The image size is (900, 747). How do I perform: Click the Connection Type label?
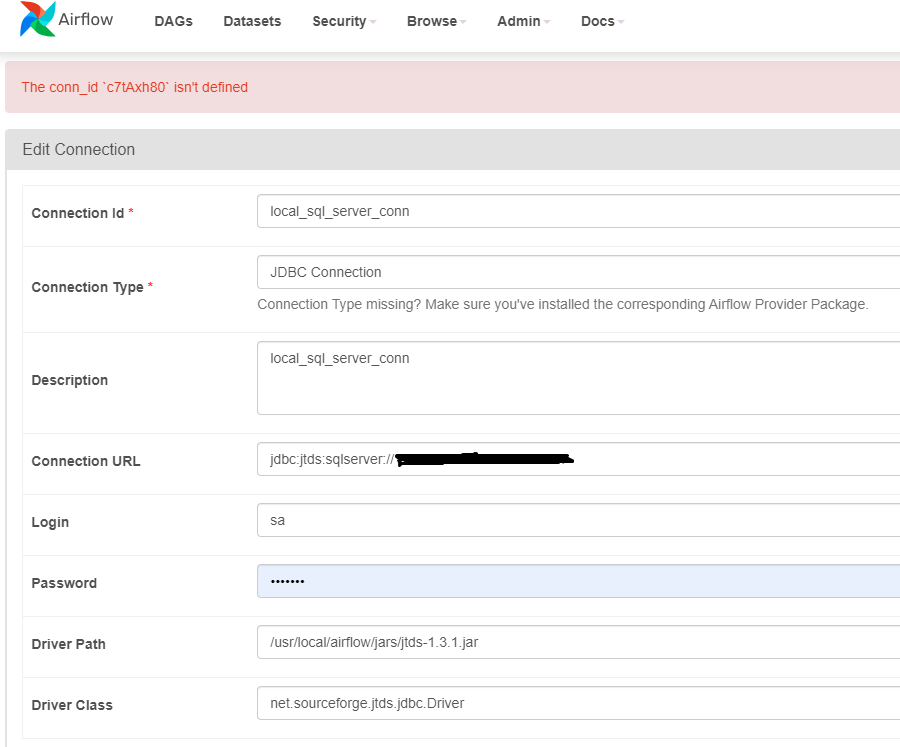[87, 287]
